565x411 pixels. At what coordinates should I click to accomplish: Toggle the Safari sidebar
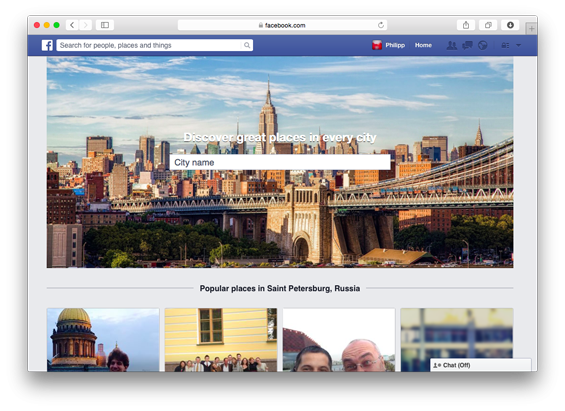point(105,25)
